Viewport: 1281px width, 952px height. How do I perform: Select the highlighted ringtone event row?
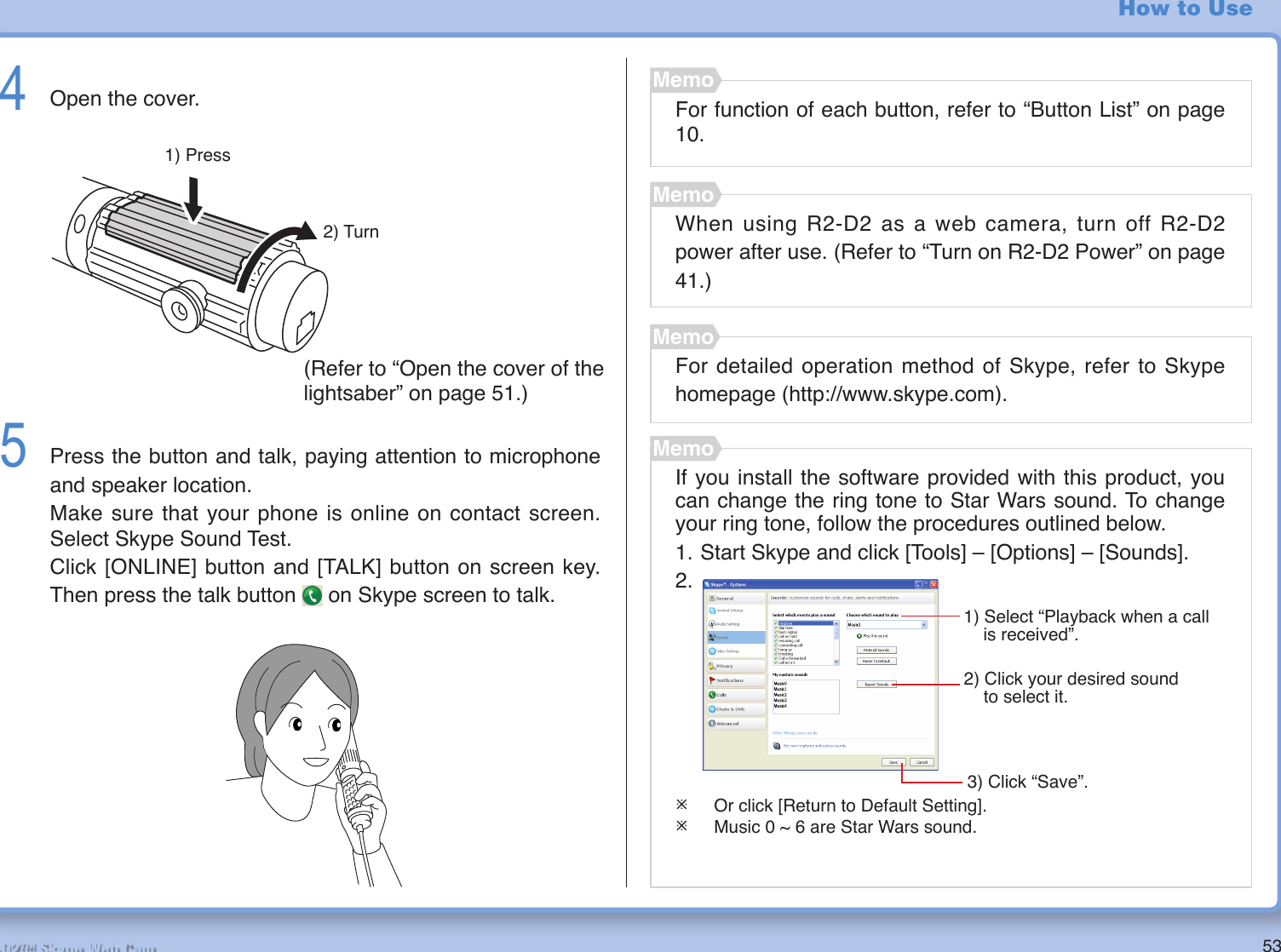click(803, 623)
